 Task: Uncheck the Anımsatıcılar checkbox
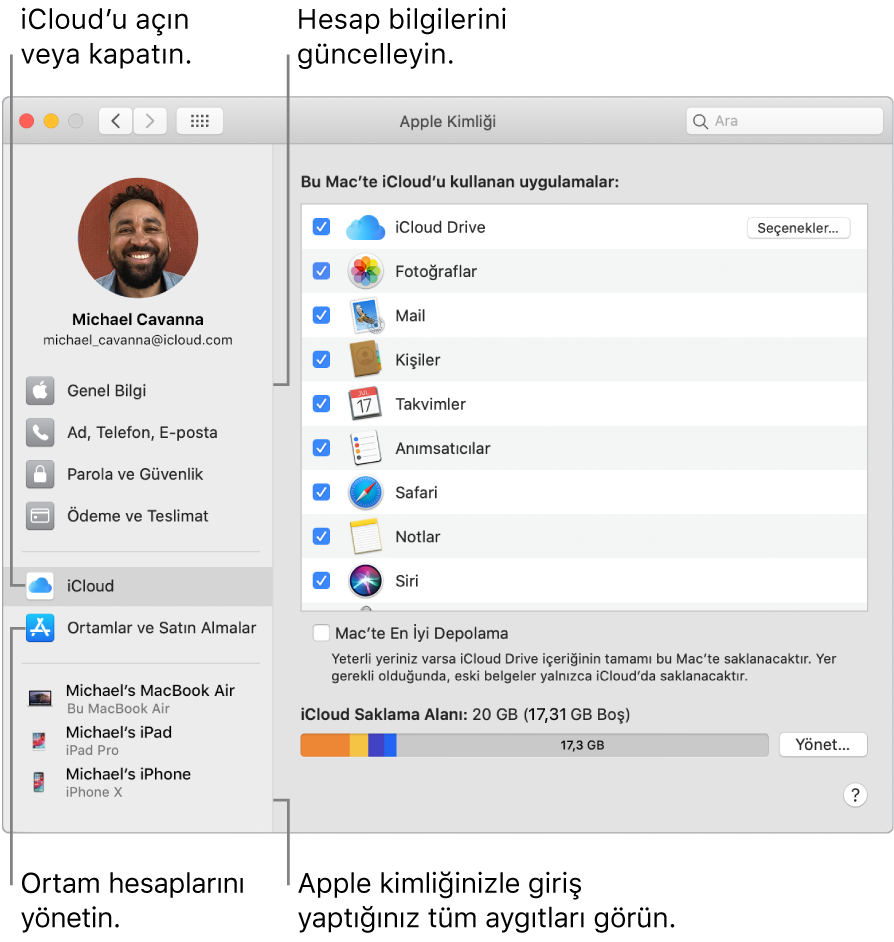click(321, 447)
